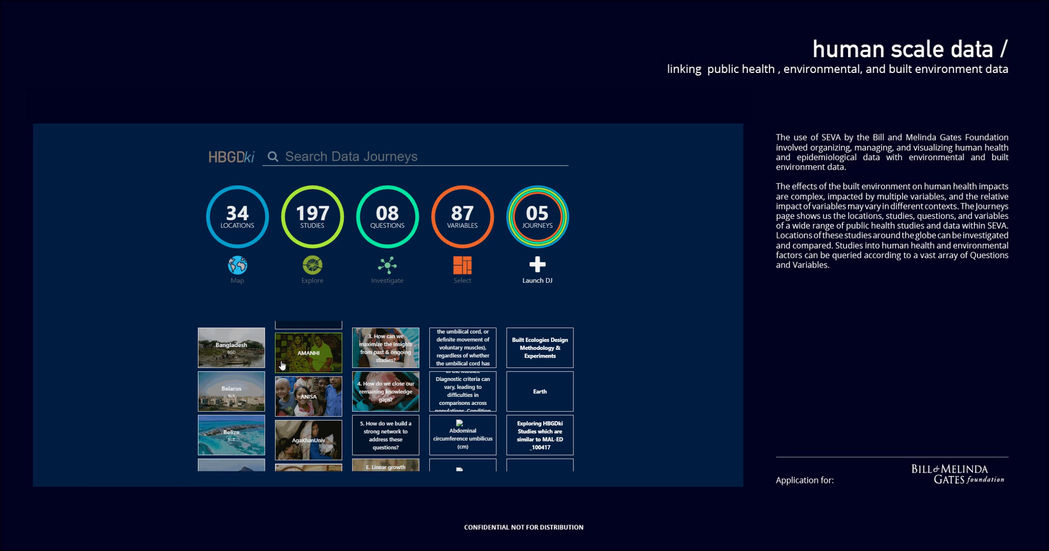This screenshot has width=1049, height=551.
Task: Open the Explore icon under Studies
Action: tap(312, 265)
